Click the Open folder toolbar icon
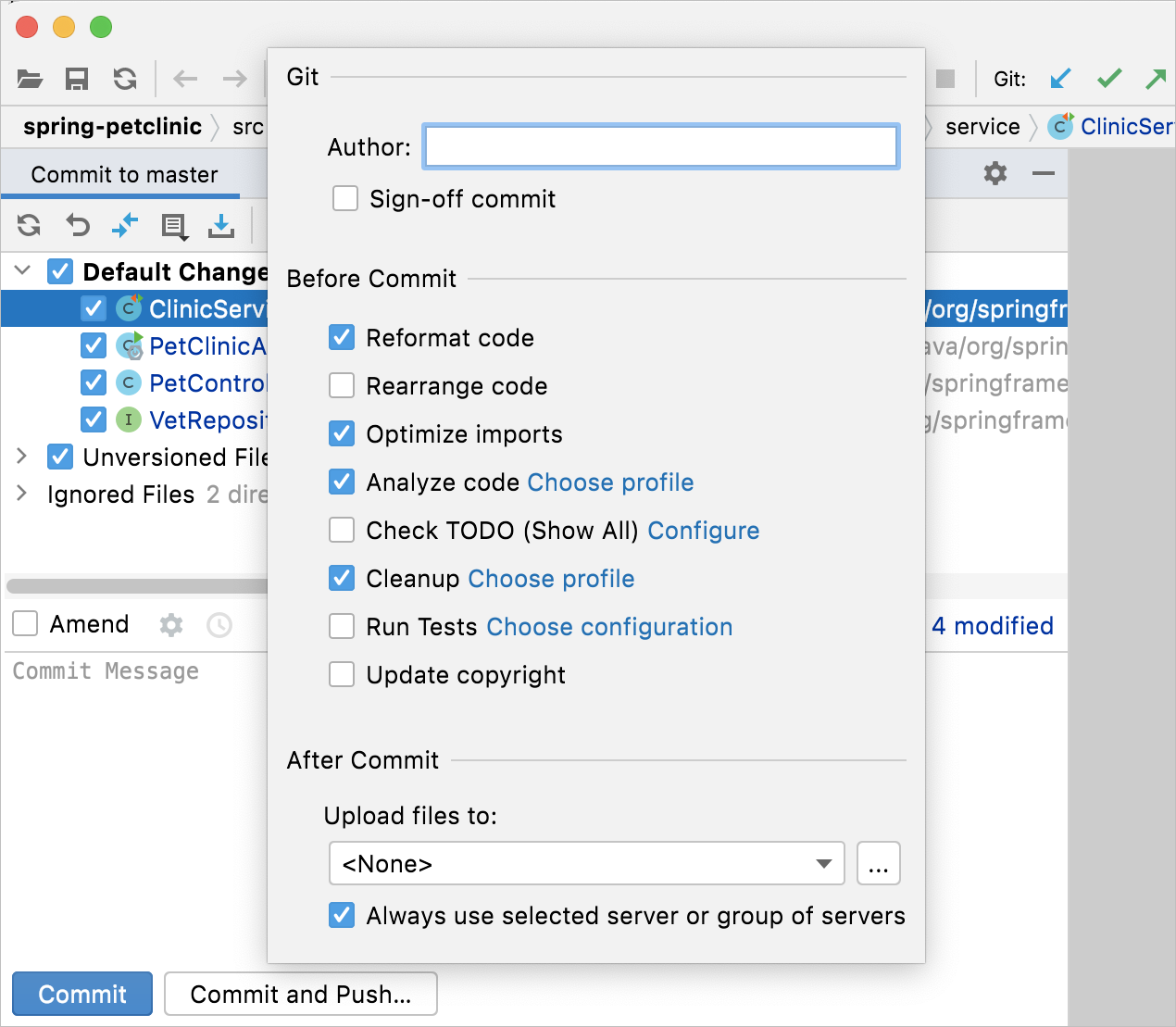This screenshot has width=1176, height=1027. tap(30, 79)
